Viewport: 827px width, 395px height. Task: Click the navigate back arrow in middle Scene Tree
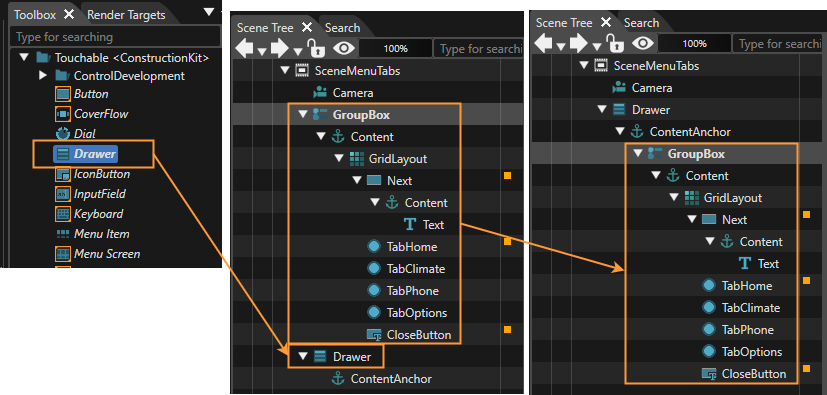coord(244,49)
